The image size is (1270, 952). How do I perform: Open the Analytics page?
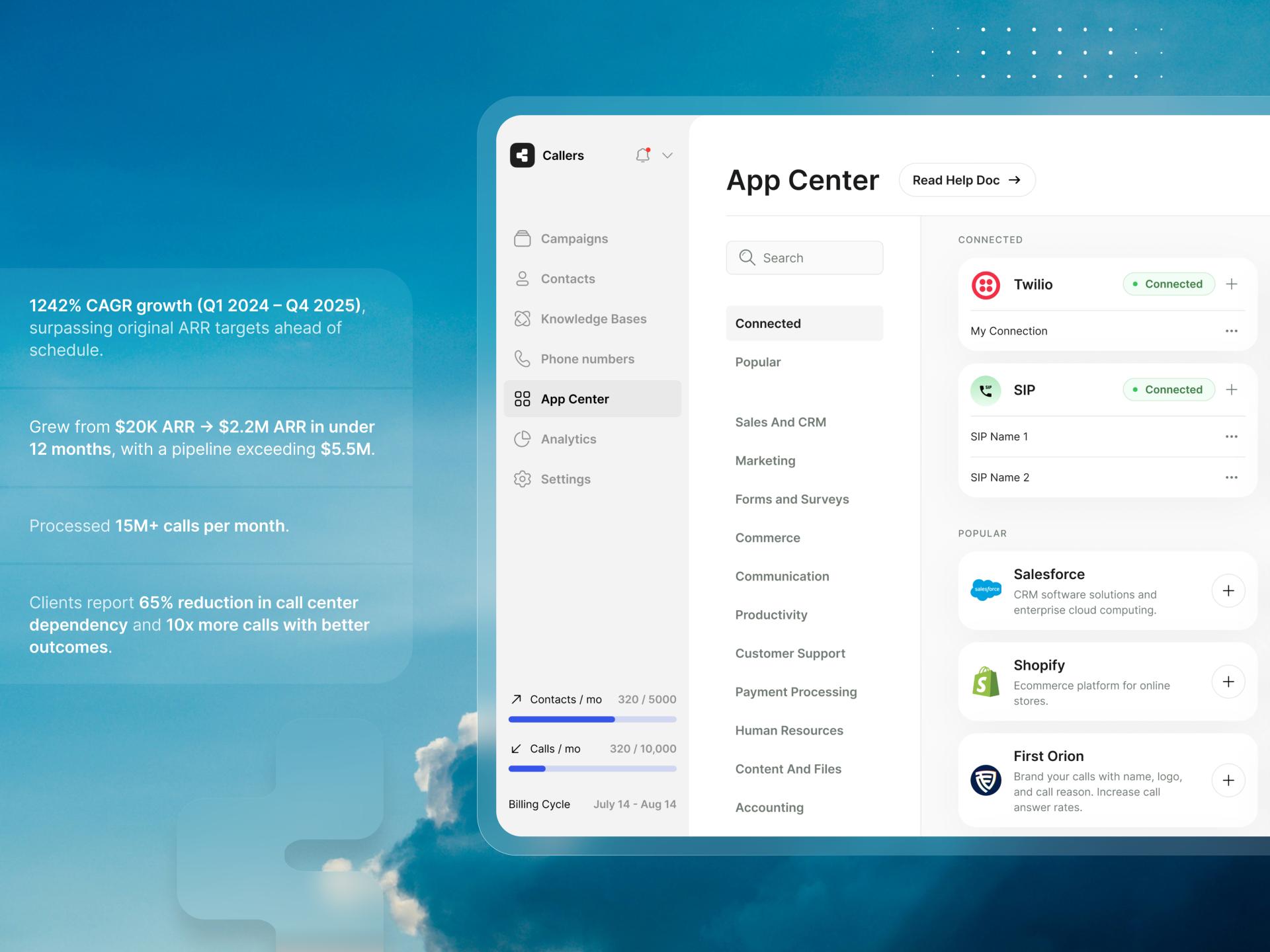pos(568,439)
